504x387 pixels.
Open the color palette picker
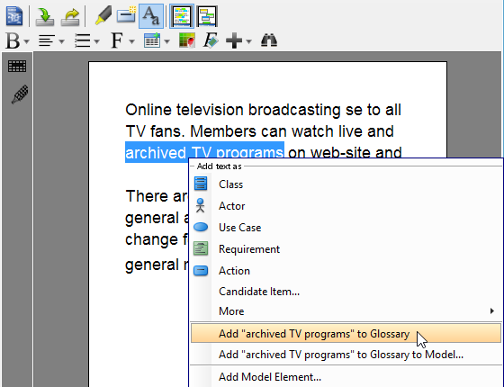(187, 41)
